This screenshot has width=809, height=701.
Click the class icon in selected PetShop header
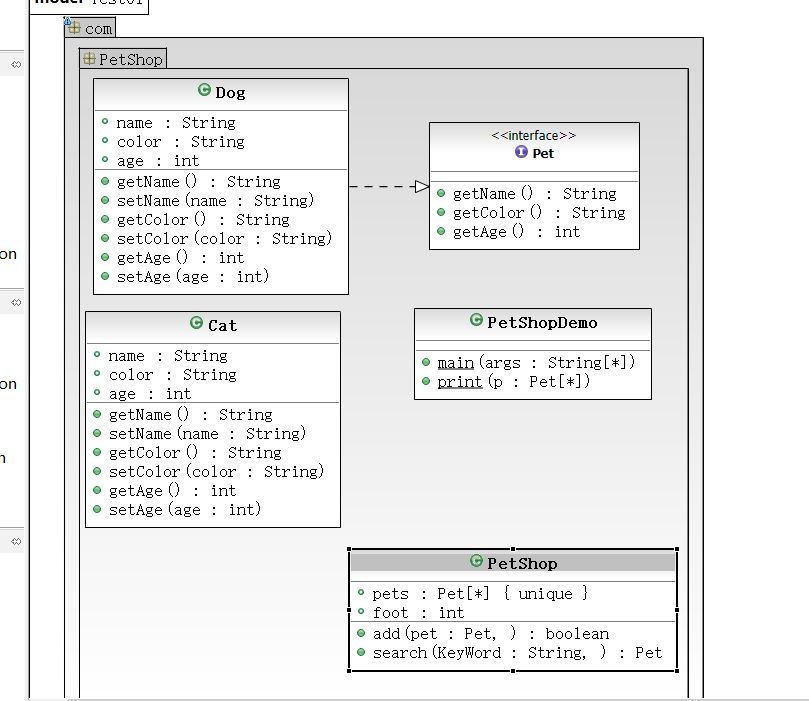pos(476,561)
